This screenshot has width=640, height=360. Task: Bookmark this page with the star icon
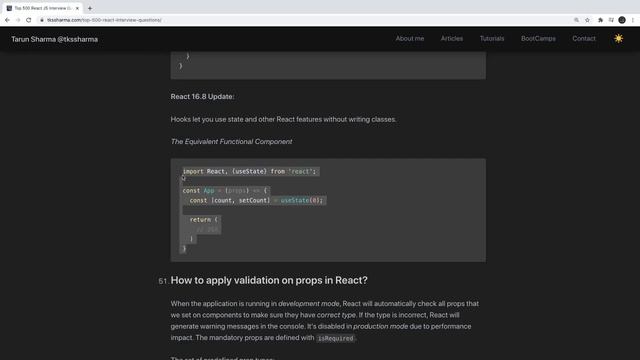(587, 20)
